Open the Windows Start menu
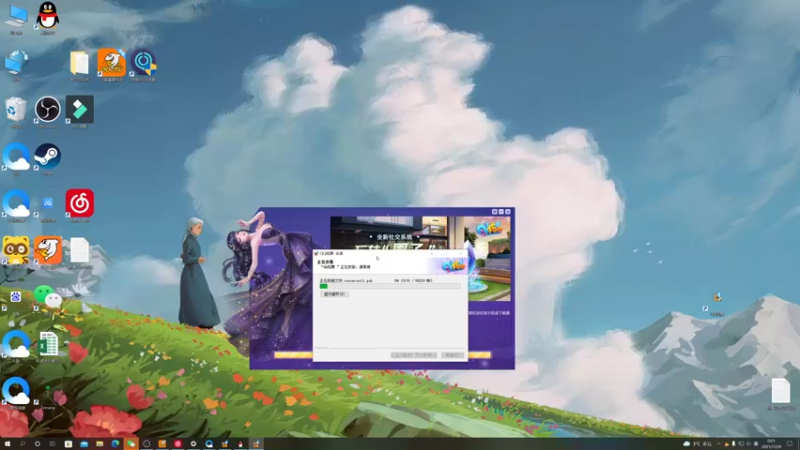This screenshot has width=800, height=450. [8, 444]
